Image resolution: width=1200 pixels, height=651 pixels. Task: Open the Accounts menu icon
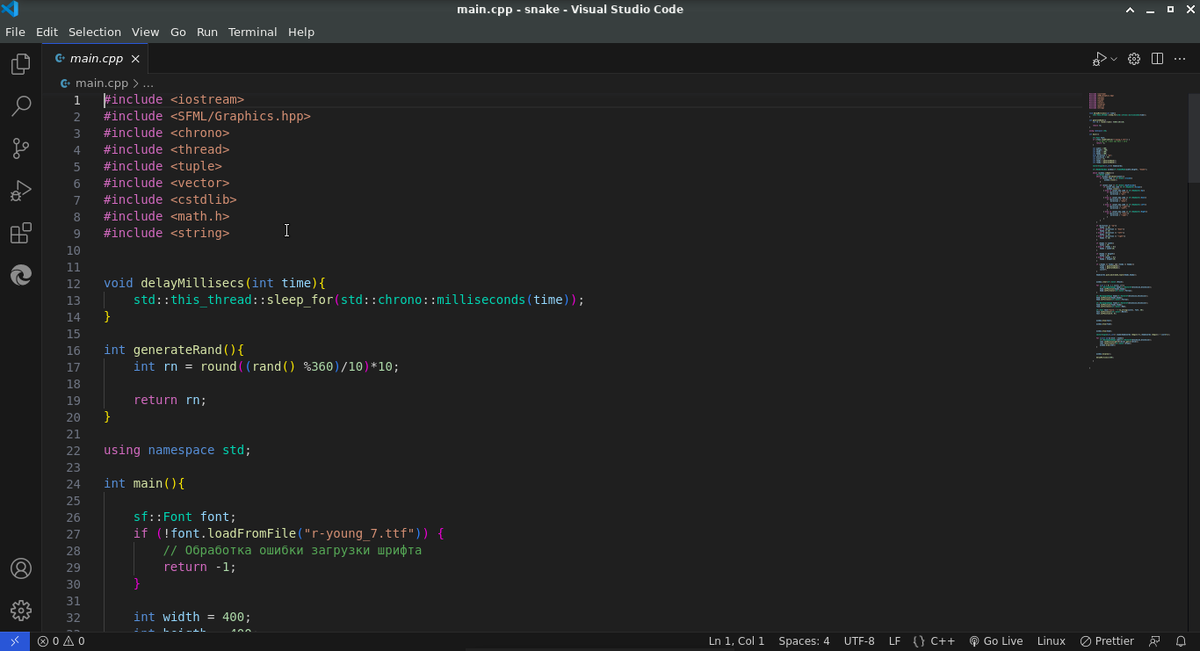point(21,568)
